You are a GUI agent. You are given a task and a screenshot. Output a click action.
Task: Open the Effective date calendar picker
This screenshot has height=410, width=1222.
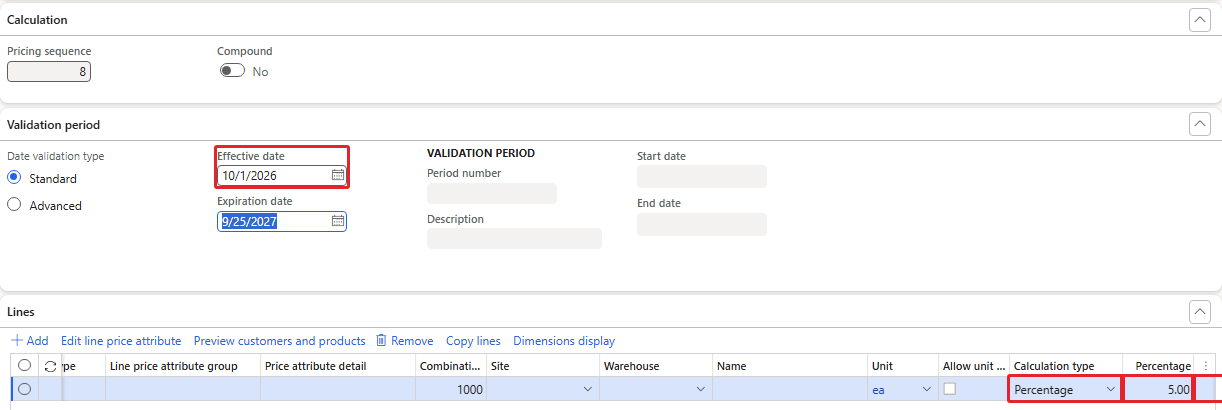click(x=338, y=175)
